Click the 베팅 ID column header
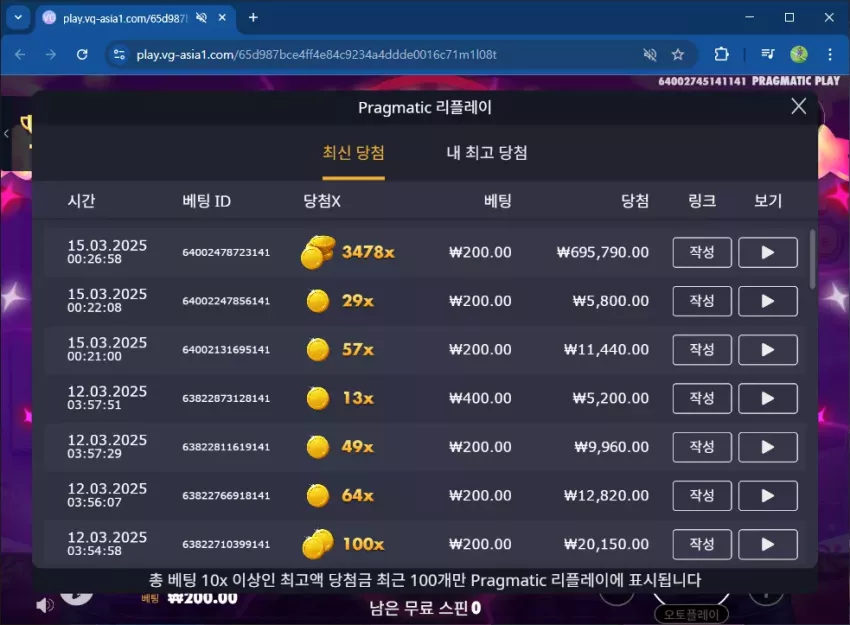Screen dimensions: 850x625 (207, 201)
